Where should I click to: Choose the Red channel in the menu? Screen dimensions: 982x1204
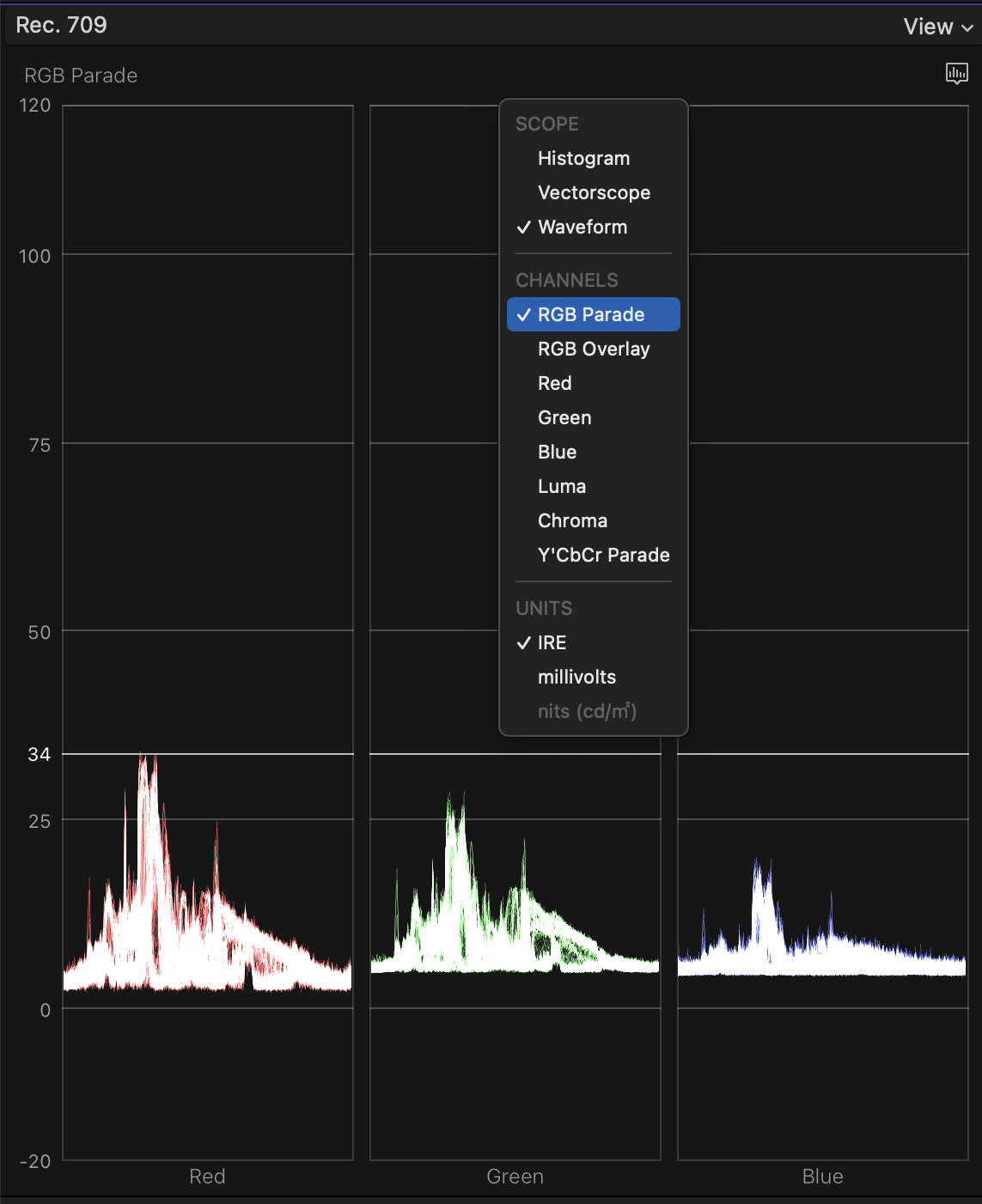tap(594, 383)
